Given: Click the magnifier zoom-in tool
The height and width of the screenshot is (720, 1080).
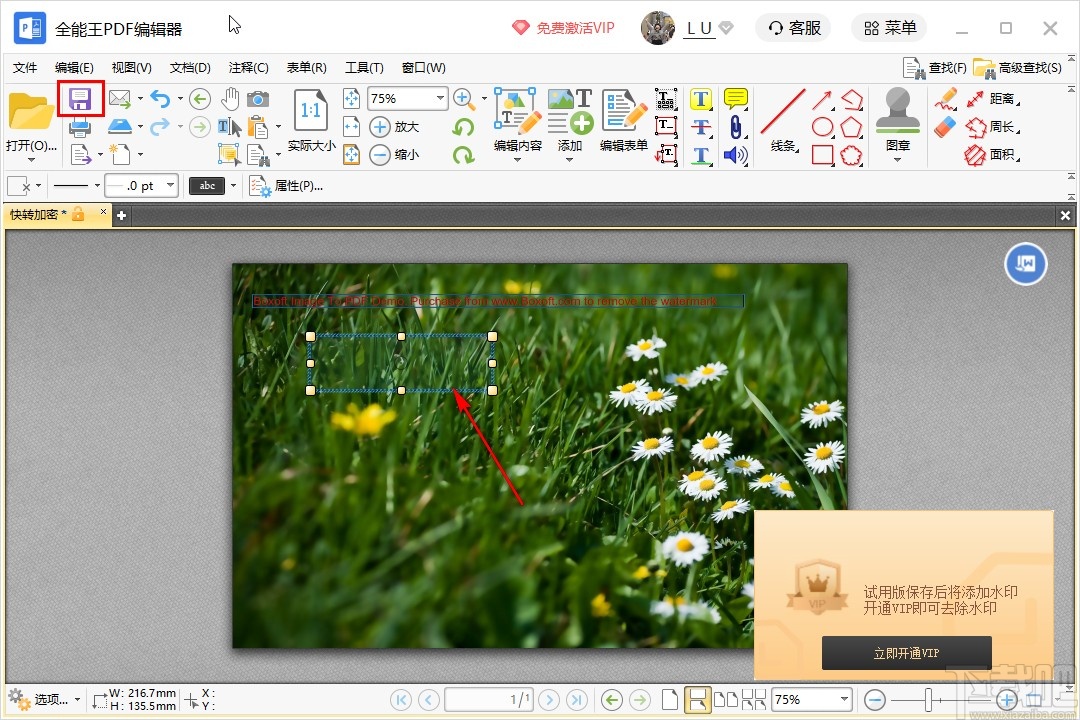Looking at the screenshot, I should point(464,99).
